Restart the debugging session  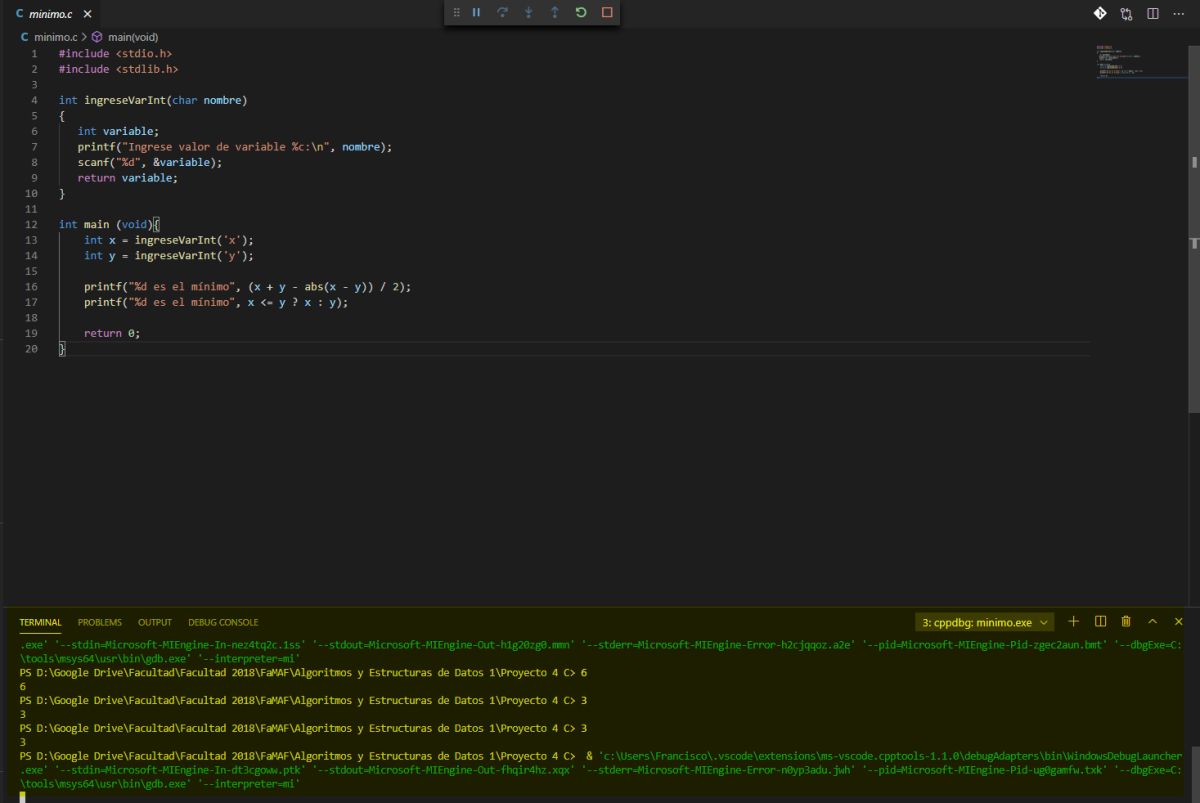click(x=581, y=13)
